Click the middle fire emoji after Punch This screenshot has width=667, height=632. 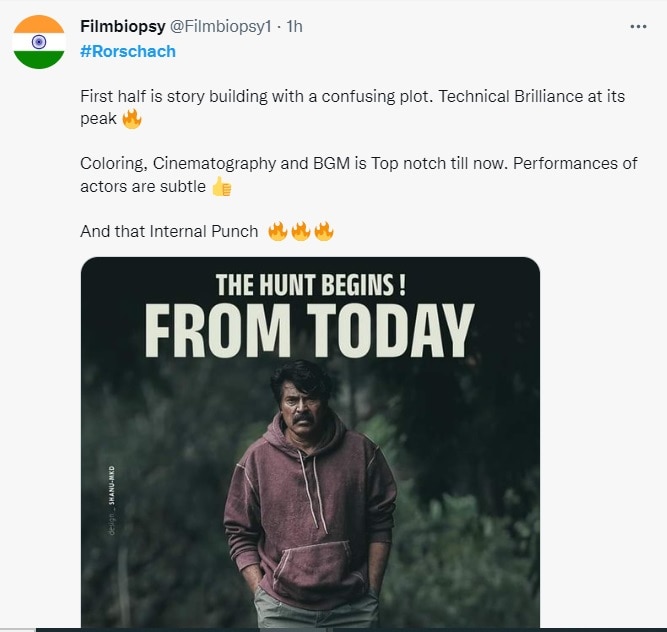[301, 232]
